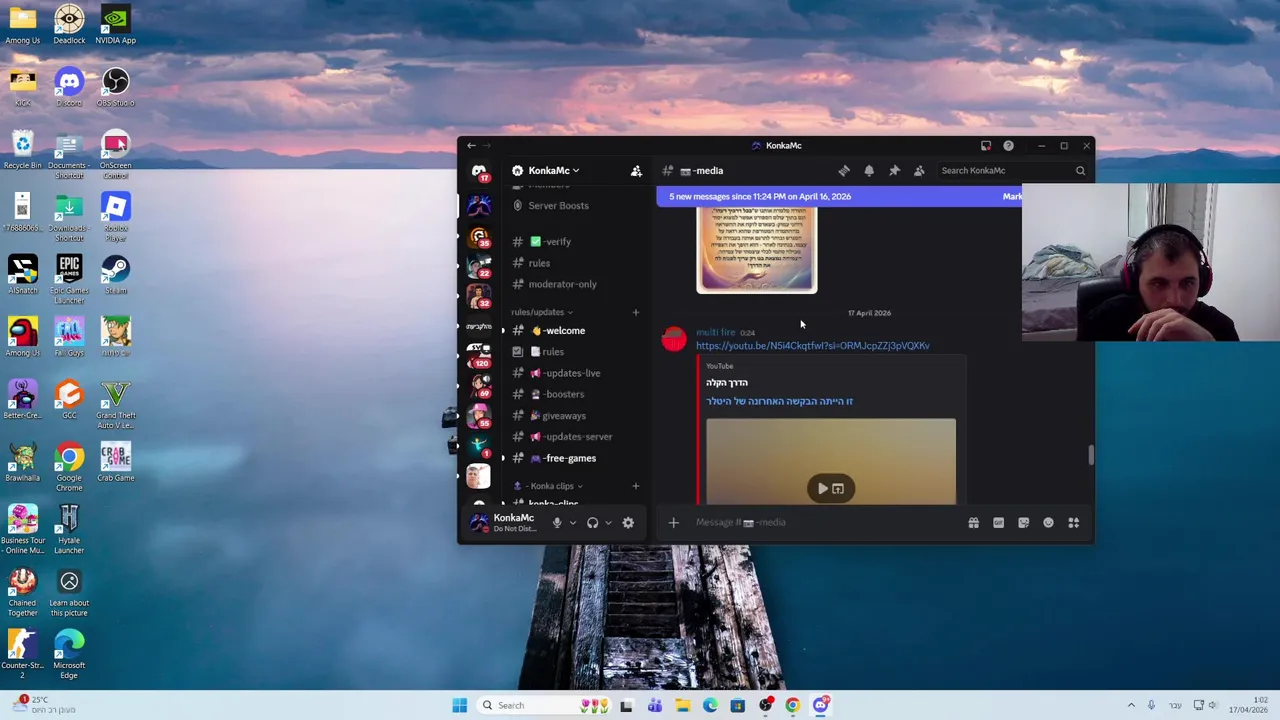
Task: Click the multi fire username
Action: coord(716,332)
